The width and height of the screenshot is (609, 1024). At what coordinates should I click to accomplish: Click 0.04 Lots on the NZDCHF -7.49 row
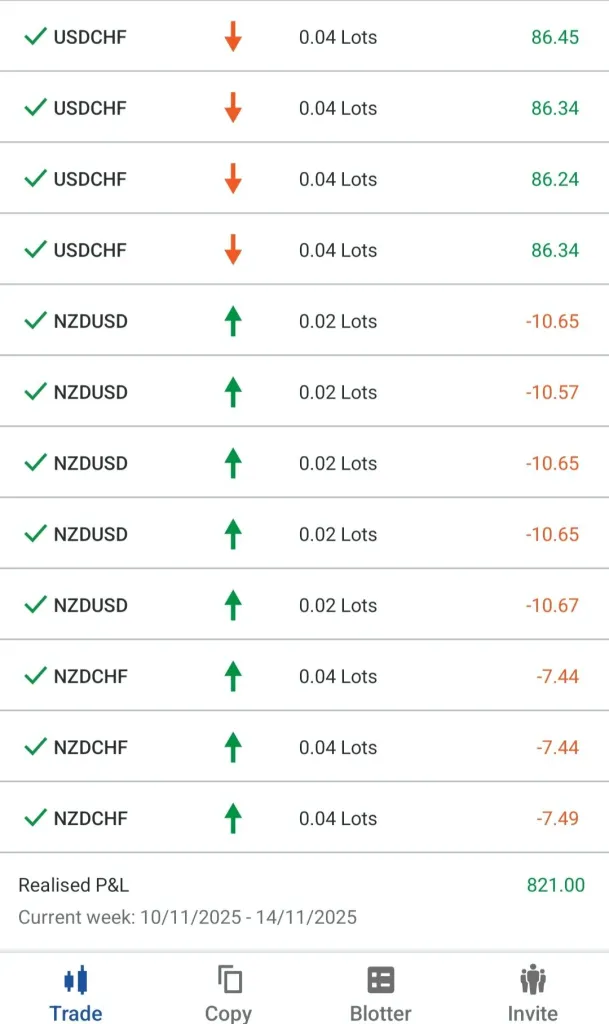[338, 818]
